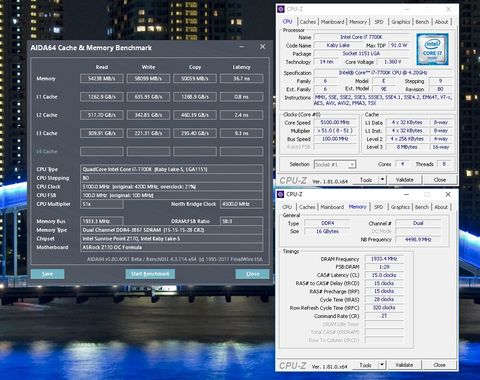The width and height of the screenshot is (480, 380).
Task: Switch to Bench tab in bottom CPU-Z window
Action: (x=422, y=207)
